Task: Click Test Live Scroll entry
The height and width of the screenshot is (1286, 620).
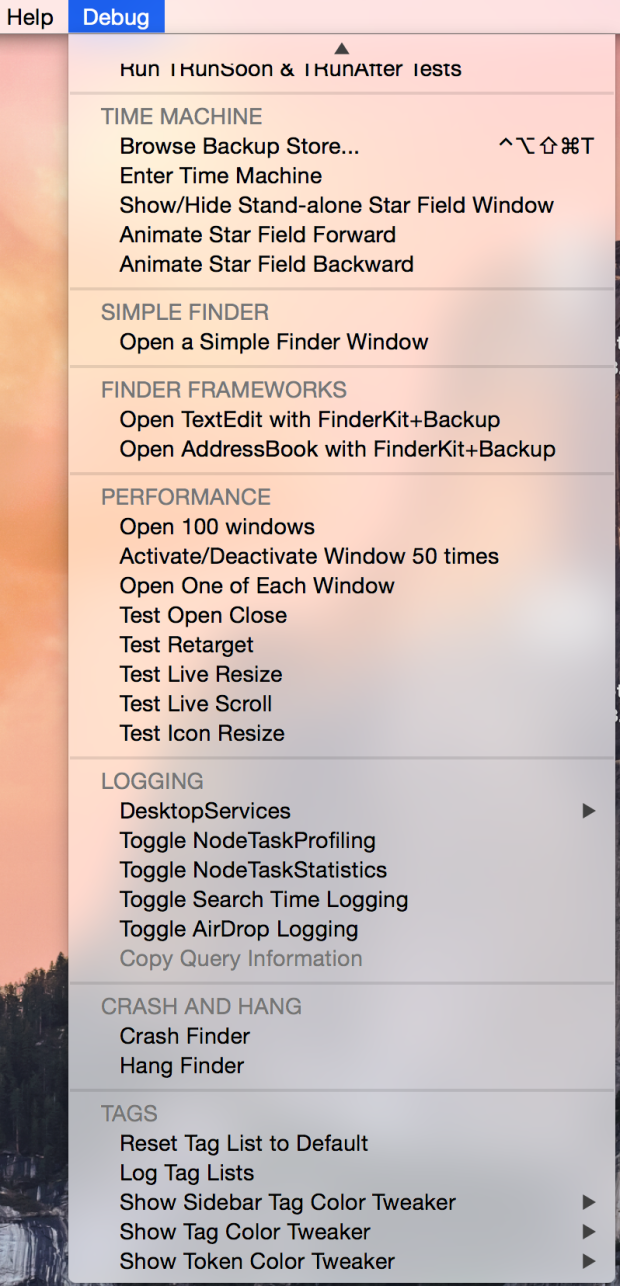Action: coord(195,704)
